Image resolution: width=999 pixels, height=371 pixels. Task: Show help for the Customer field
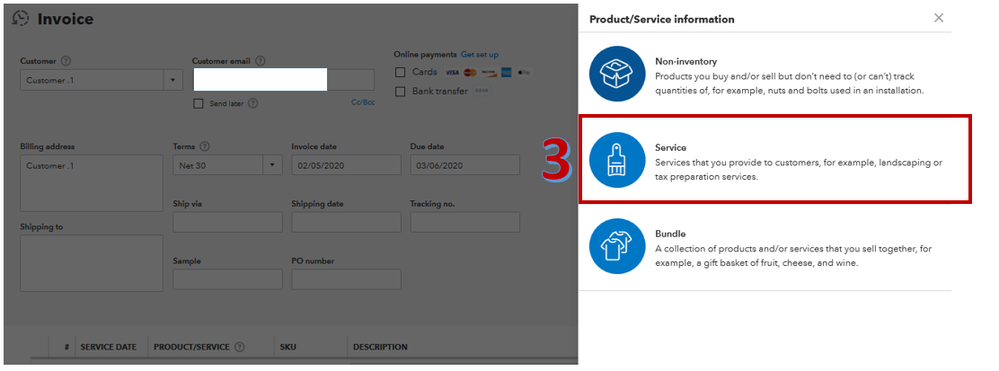click(x=66, y=61)
